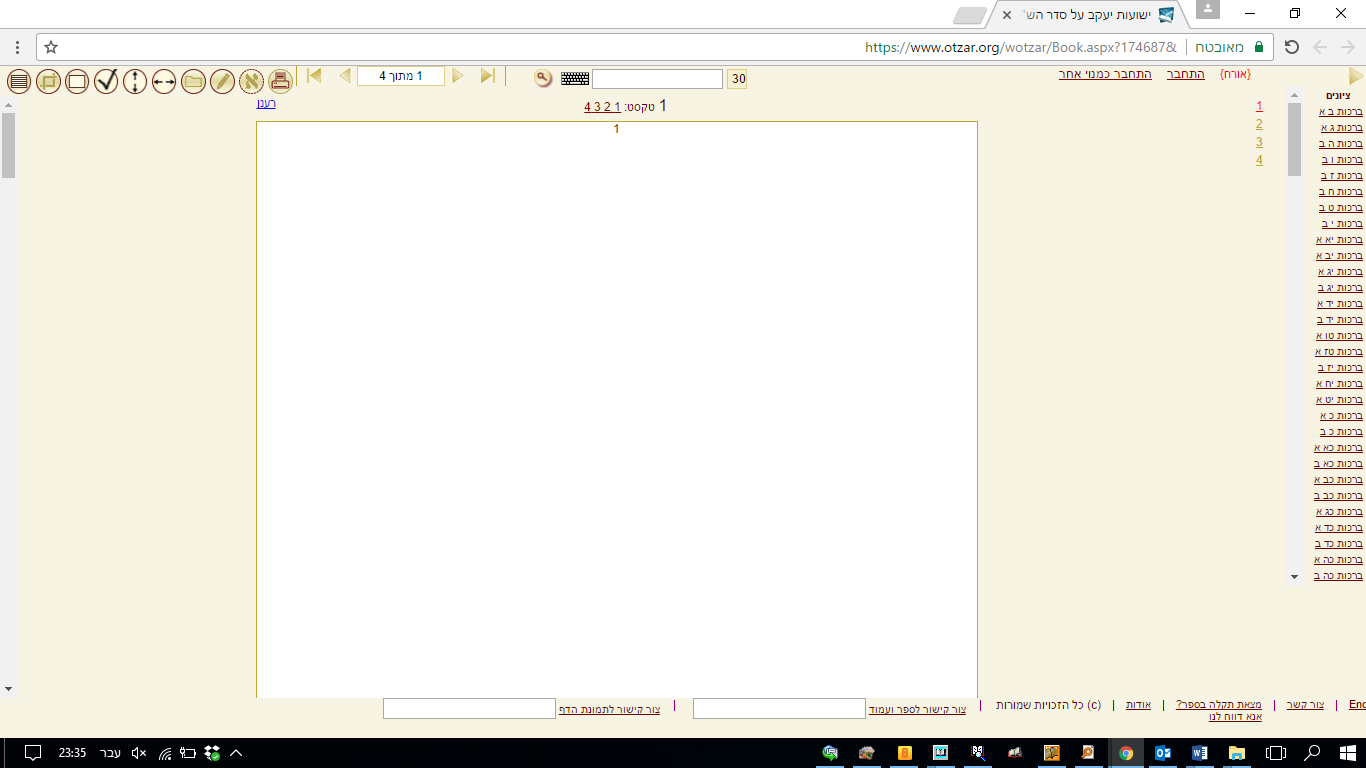Click the Hebrew Aleph text icon
This screenshot has height=768, width=1366.
pyautogui.click(x=251, y=82)
